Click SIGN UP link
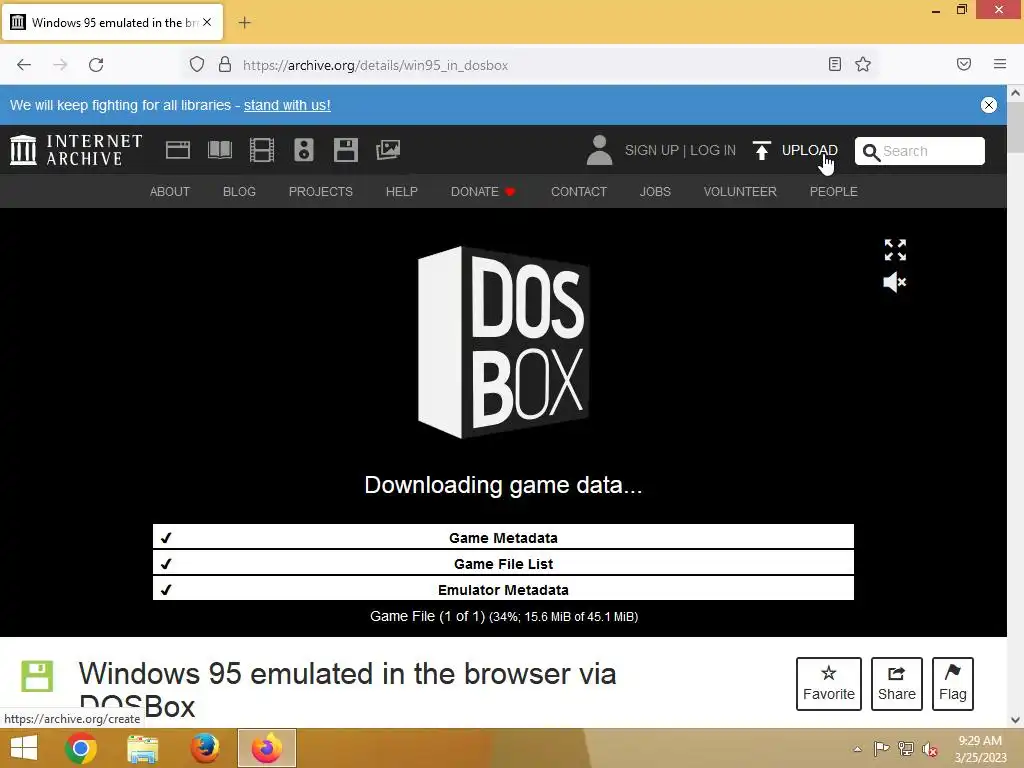 click(651, 150)
